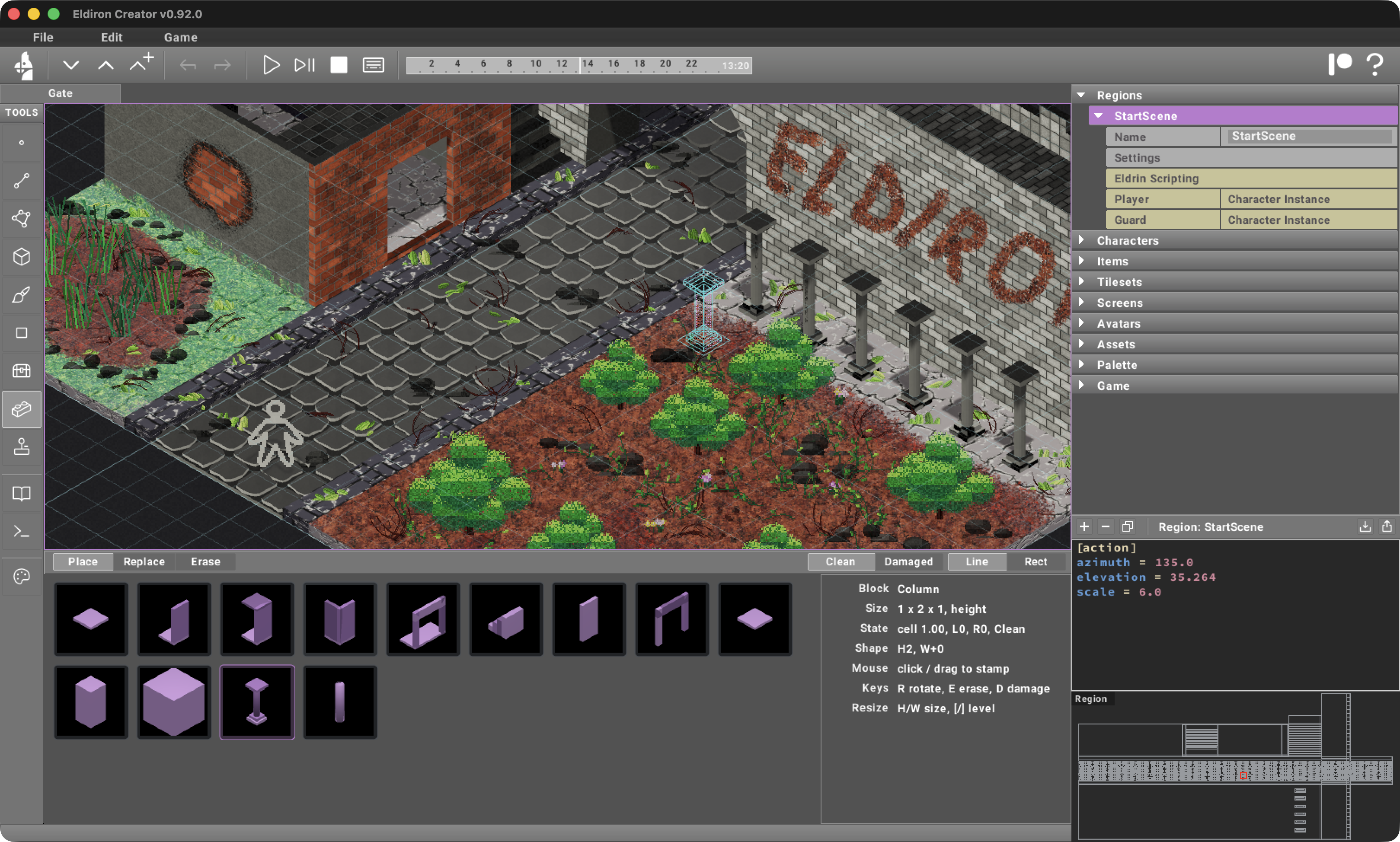Select Line stamping mode
The image size is (1400, 842).
[977, 562]
